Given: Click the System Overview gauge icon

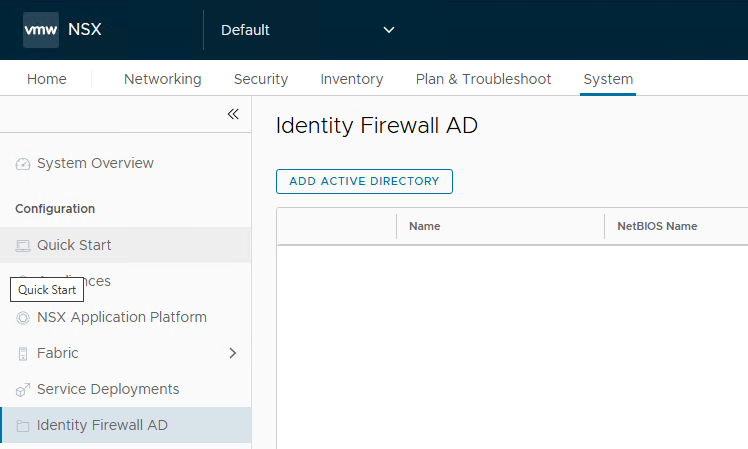Looking at the screenshot, I should 23,164.
